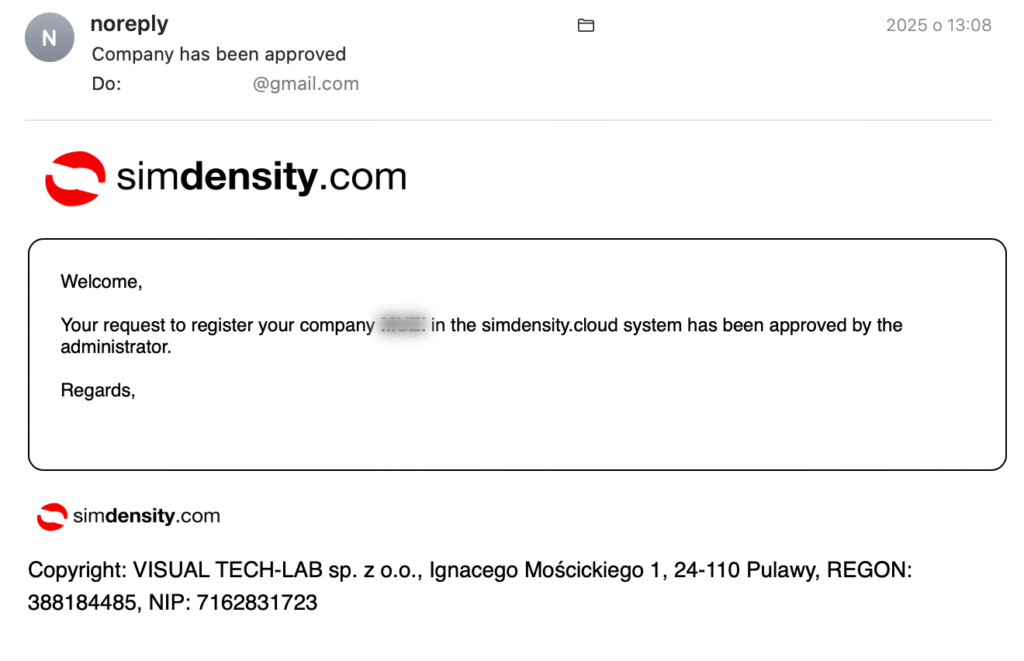Click the large simdensity.com wordmark text

pyautogui.click(x=261, y=178)
